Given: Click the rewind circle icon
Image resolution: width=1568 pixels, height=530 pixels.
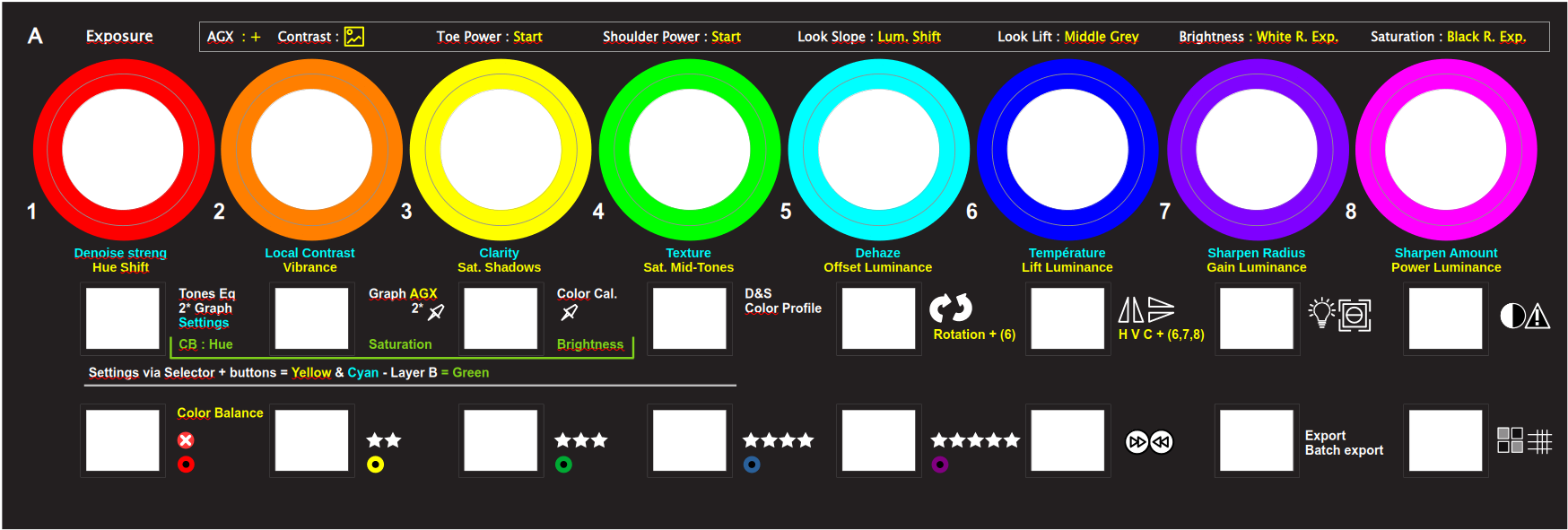Looking at the screenshot, I should click(x=1162, y=442).
